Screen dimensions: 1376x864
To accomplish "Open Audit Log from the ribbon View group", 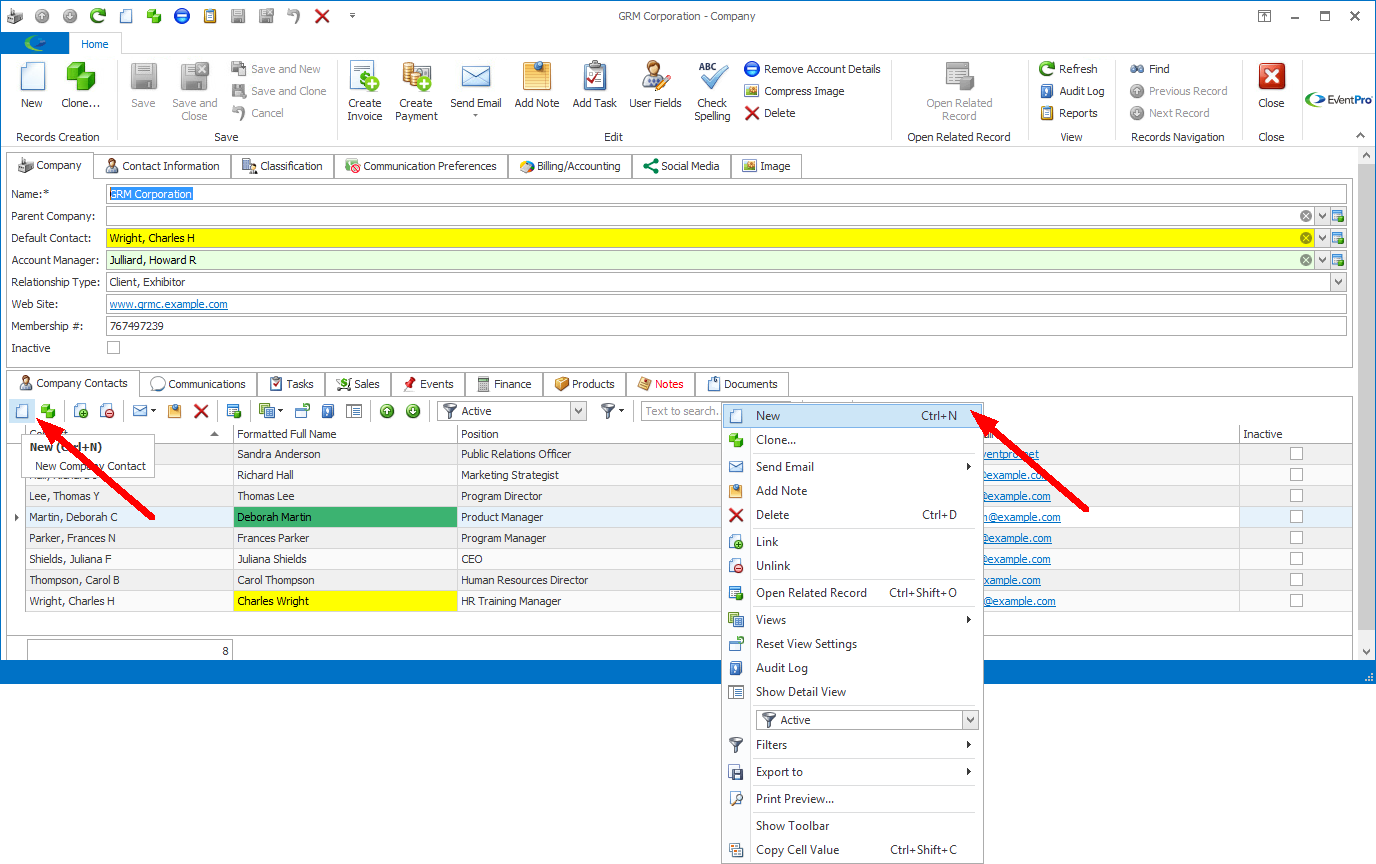I will point(1071,91).
